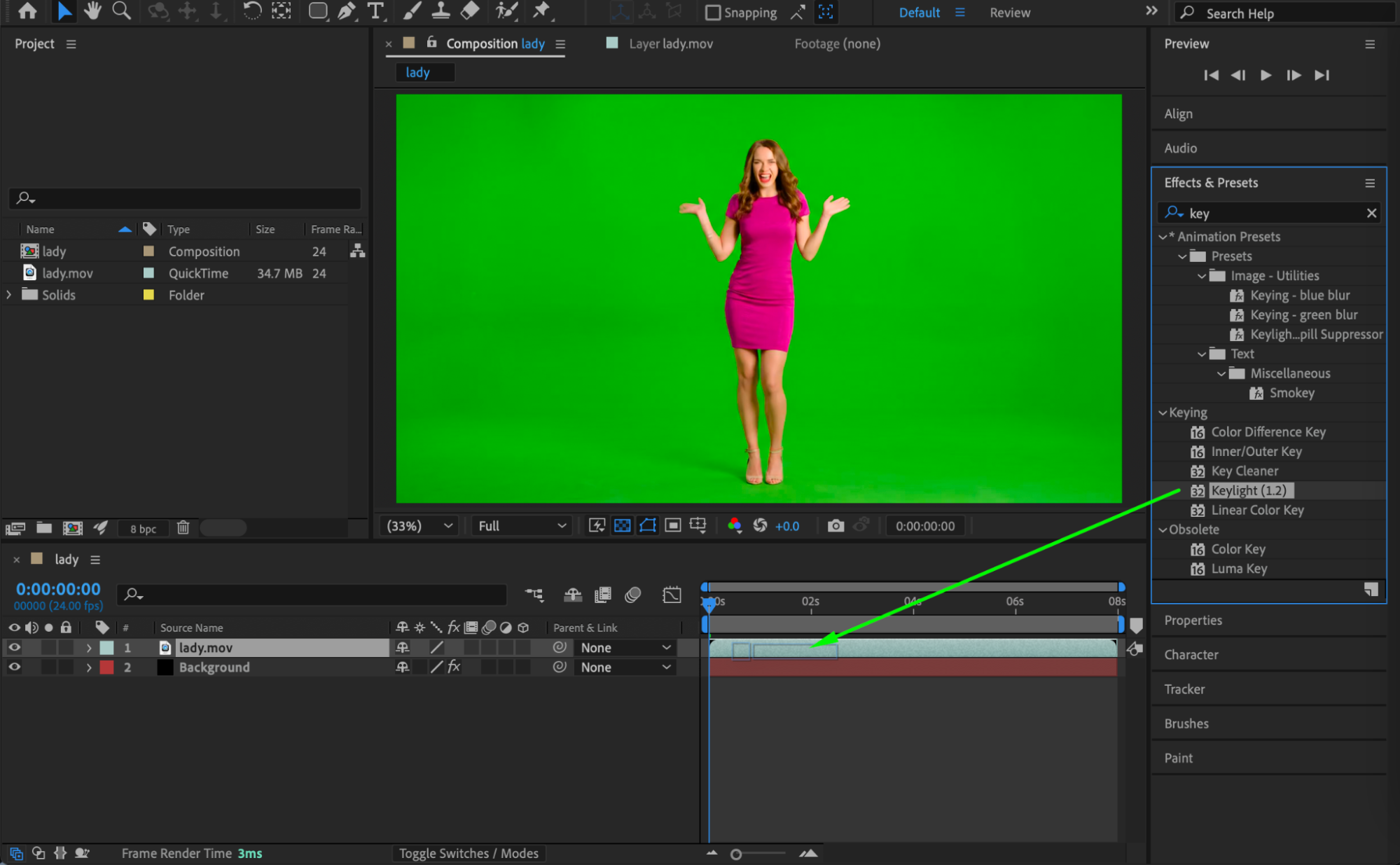Image resolution: width=1400 pixels, height=865 pixels.
Task: Open the Full resolution dropdown
Action: point(521,525)
